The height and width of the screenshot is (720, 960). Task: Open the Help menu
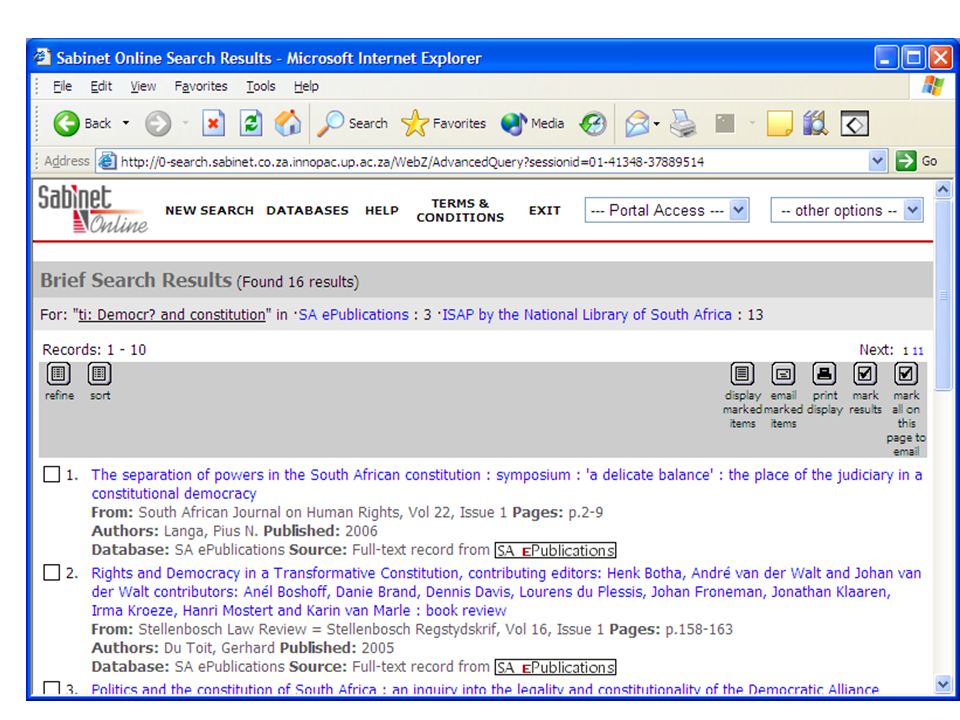coord(306,86)
